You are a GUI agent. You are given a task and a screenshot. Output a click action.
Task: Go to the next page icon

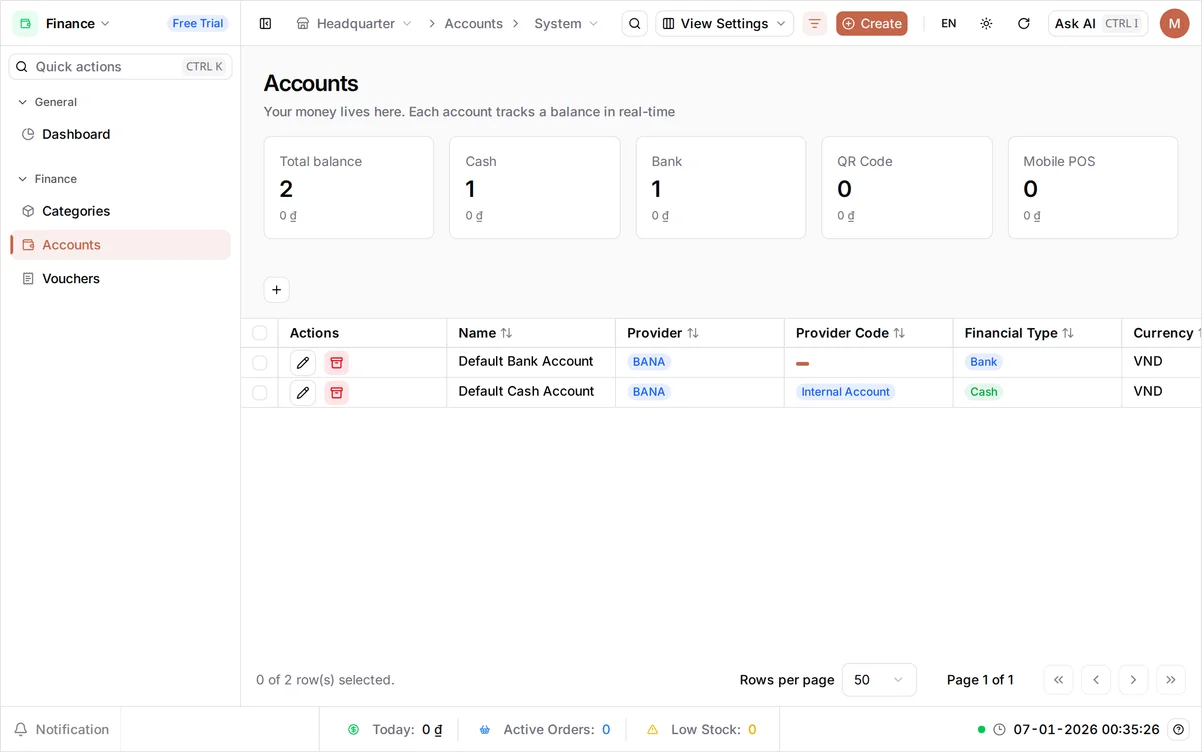[1133, 680]
